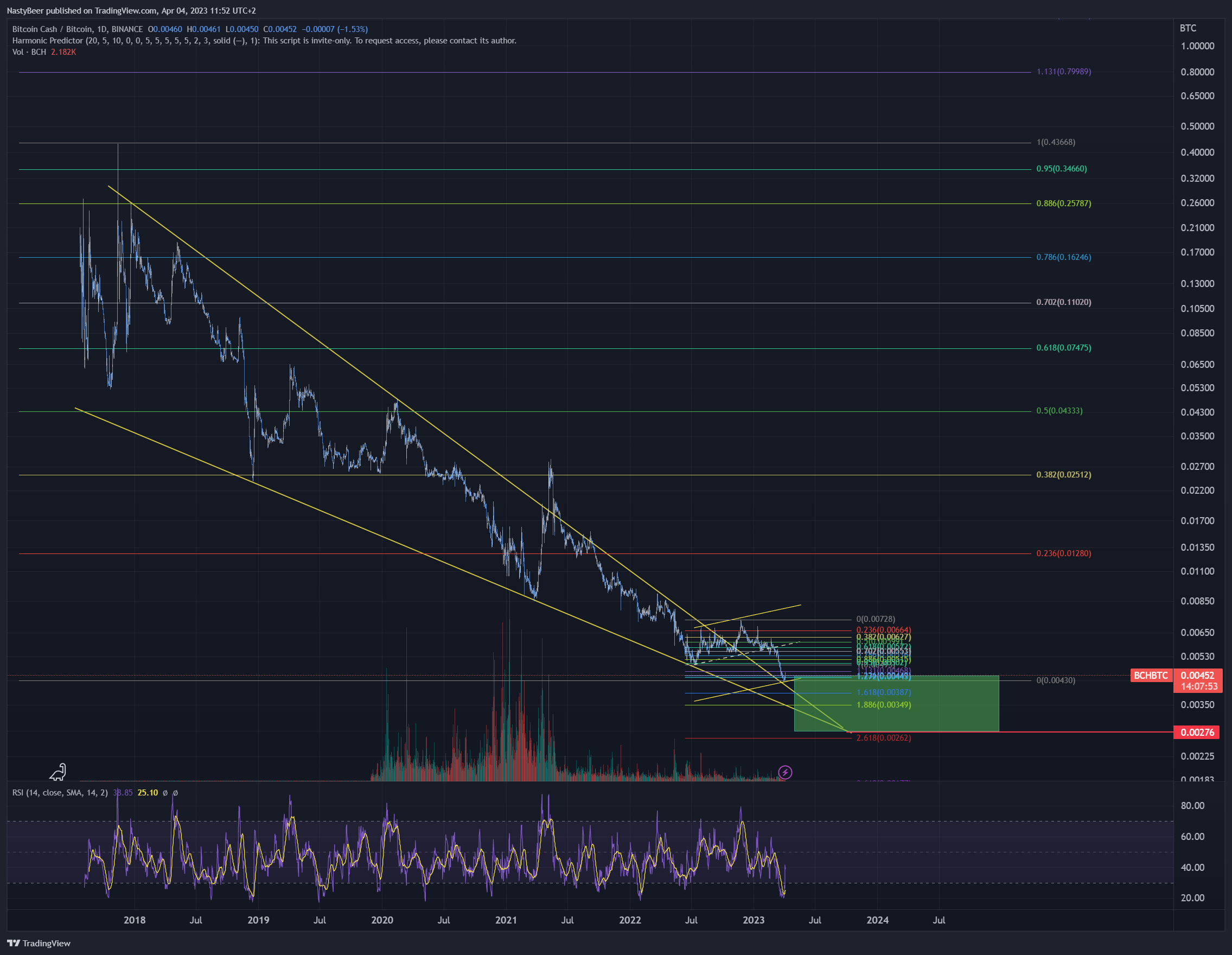Click the 2020 label on time axis
This screenshot has width=1232, height=955.
point(382,920)
